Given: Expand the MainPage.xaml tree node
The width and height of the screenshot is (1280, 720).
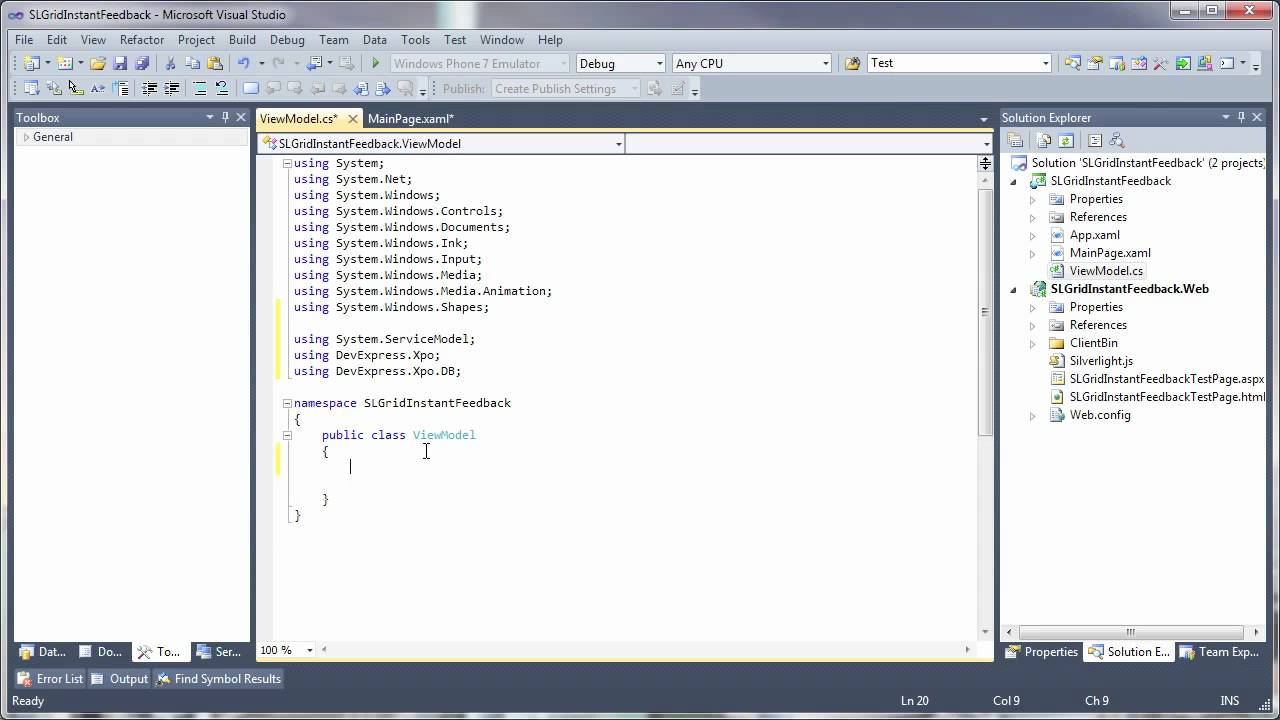Looking at the screenshot, I should [x=1033, y=253].
